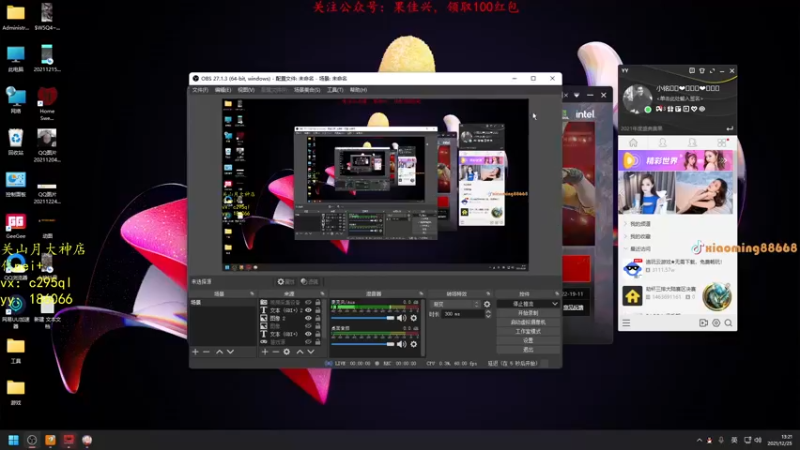800x450 pixels.
Task: Click the YY profile avatar picture
Action: [x=637, y=99]
